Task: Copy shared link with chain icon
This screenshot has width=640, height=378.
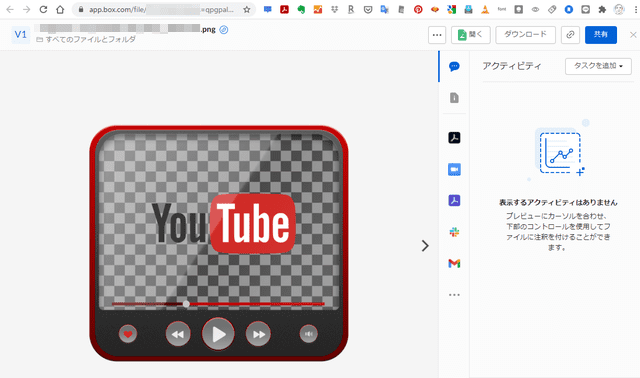Action: 570,35
